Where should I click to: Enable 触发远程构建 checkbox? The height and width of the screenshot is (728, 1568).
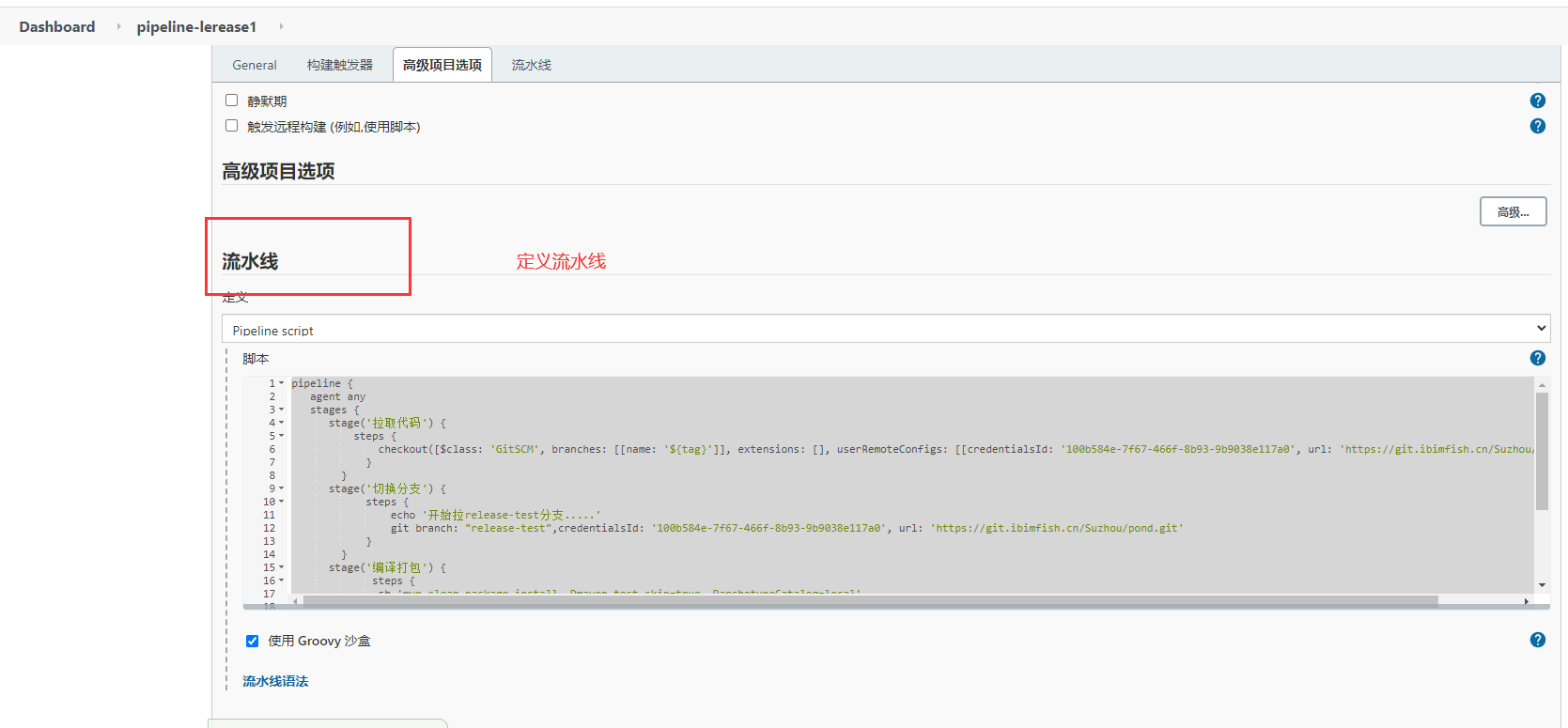point(231,126)
